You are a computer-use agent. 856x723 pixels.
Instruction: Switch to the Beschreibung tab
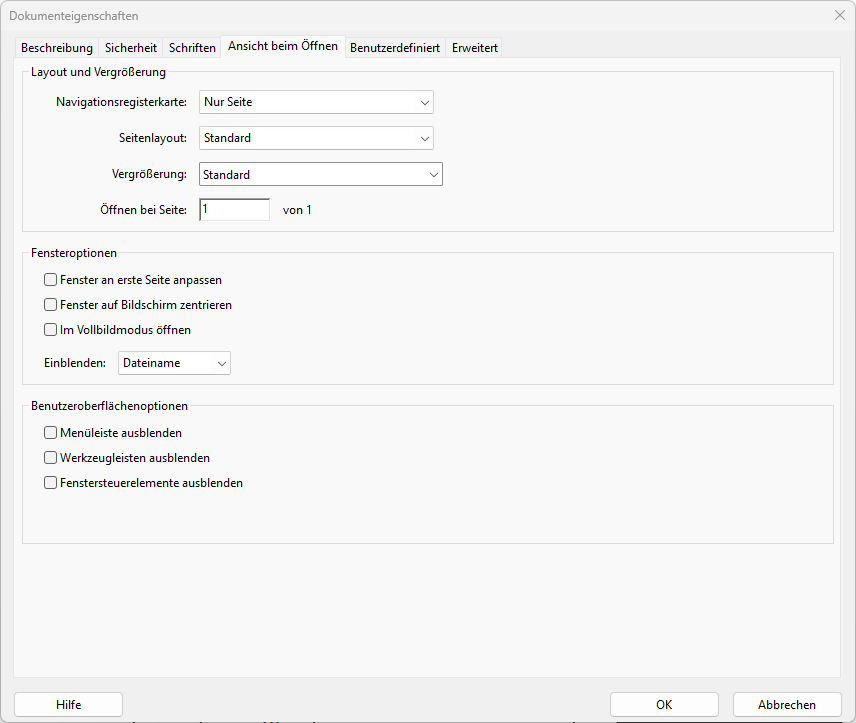pos(56,47)
